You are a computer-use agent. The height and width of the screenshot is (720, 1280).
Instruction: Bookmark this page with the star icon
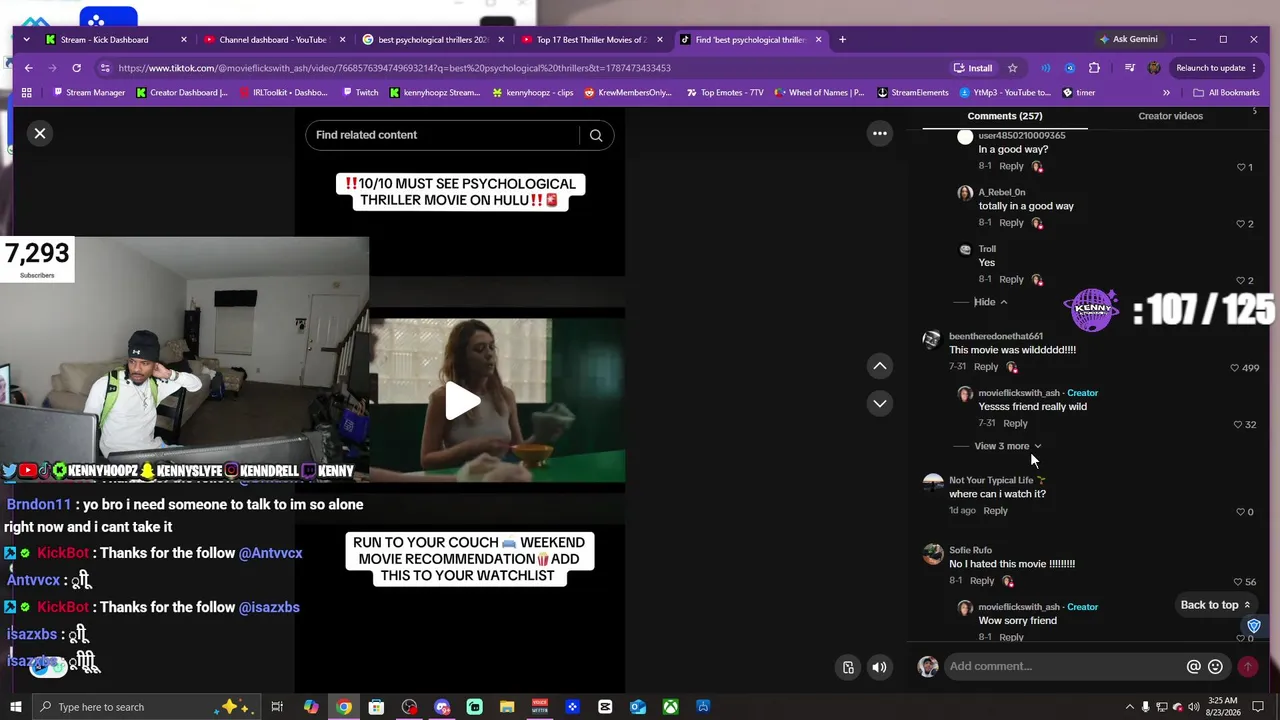pyautogui.click(x=1012, y=68)
